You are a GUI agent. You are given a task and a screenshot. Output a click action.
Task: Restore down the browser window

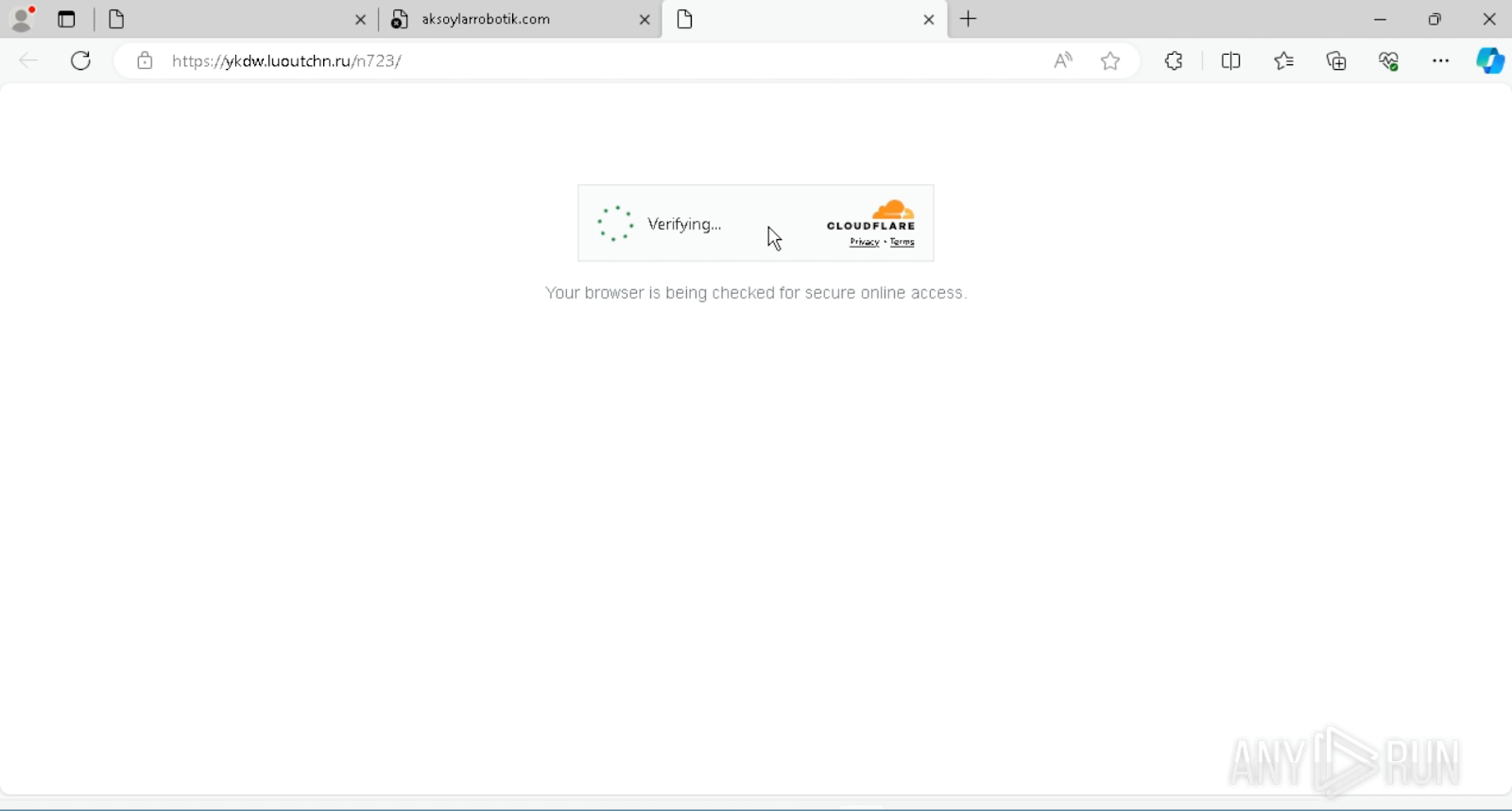click(x=1435, y=19)
